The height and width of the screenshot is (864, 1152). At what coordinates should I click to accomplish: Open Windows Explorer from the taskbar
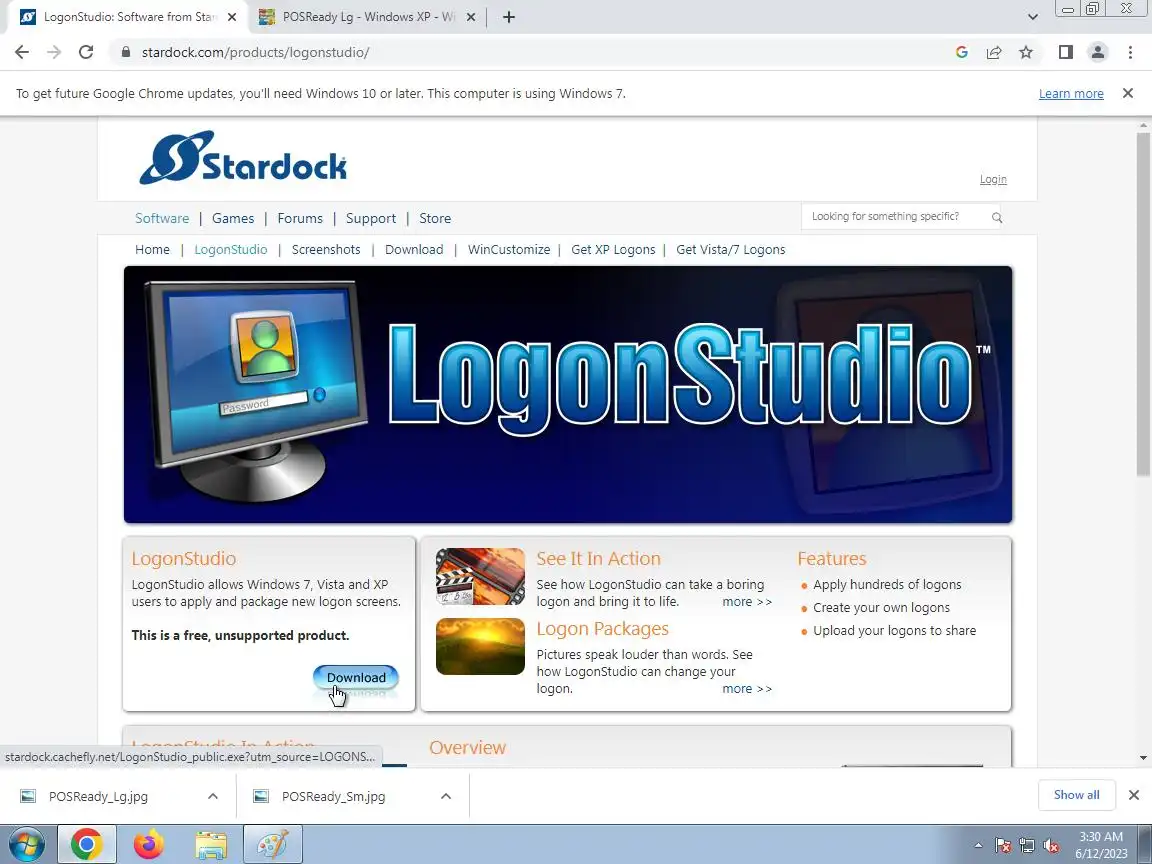tap(211, 845)
